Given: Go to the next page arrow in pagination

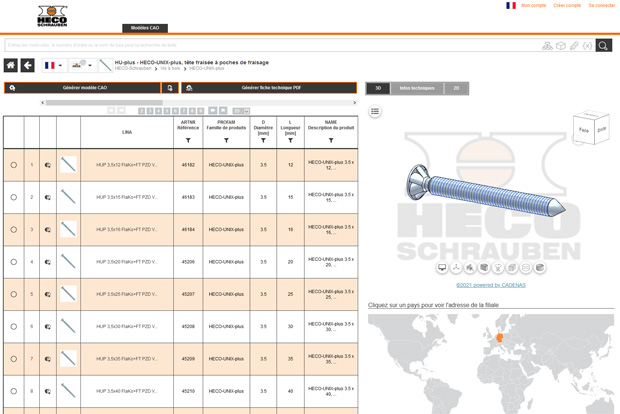Looking at the screenshot, I should point(212,111).
